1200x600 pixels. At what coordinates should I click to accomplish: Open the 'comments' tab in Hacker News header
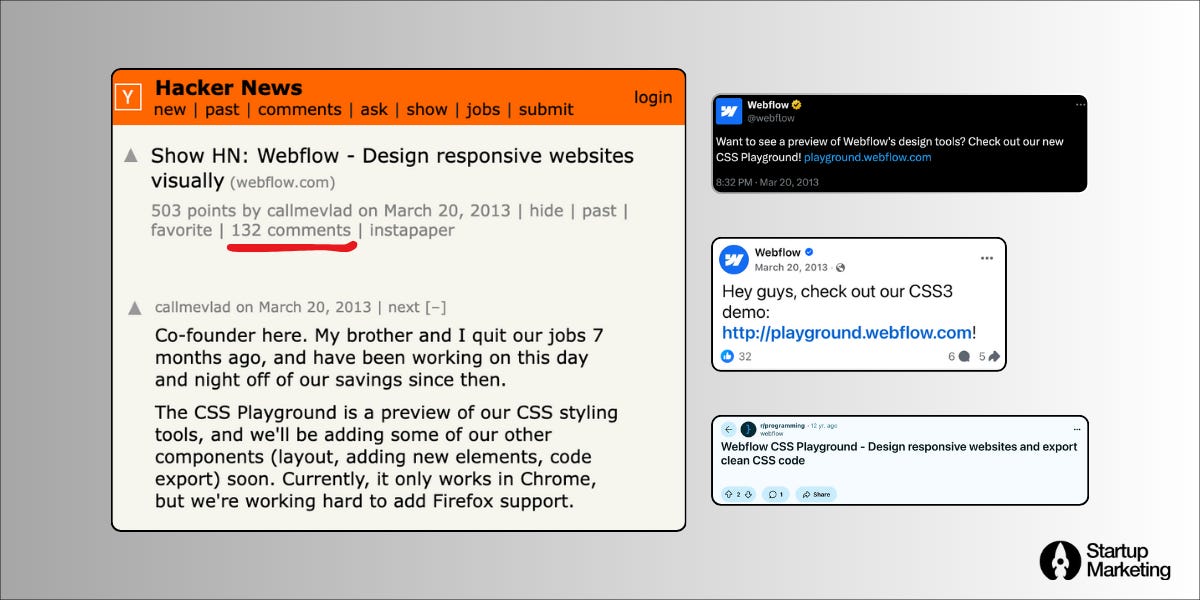coord(300,109)
